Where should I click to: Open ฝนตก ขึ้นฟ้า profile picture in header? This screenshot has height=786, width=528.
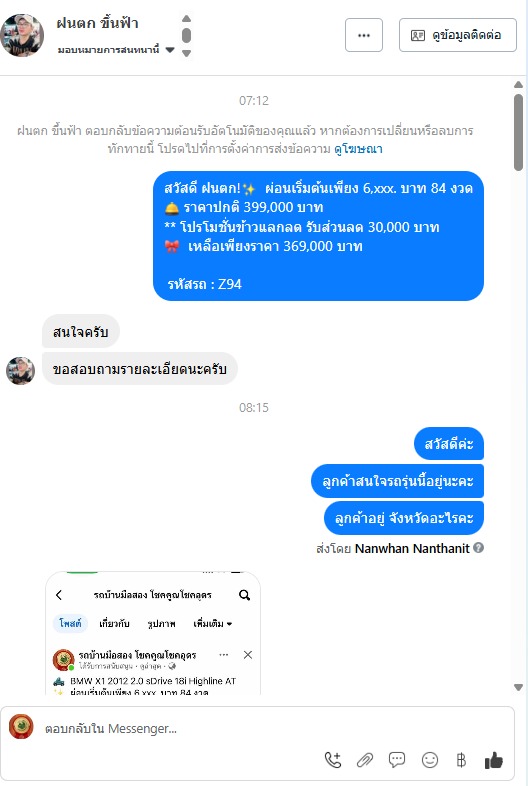coord(23,36)
